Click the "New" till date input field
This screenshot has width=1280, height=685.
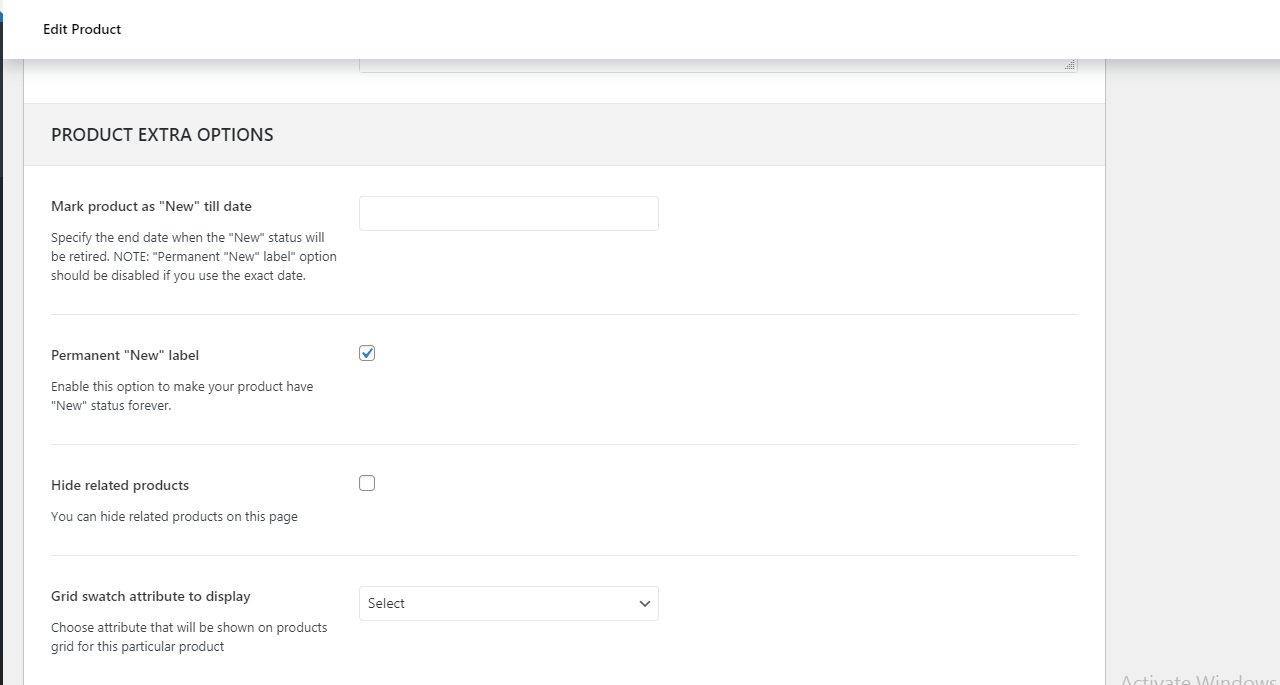tap(508, 213)
